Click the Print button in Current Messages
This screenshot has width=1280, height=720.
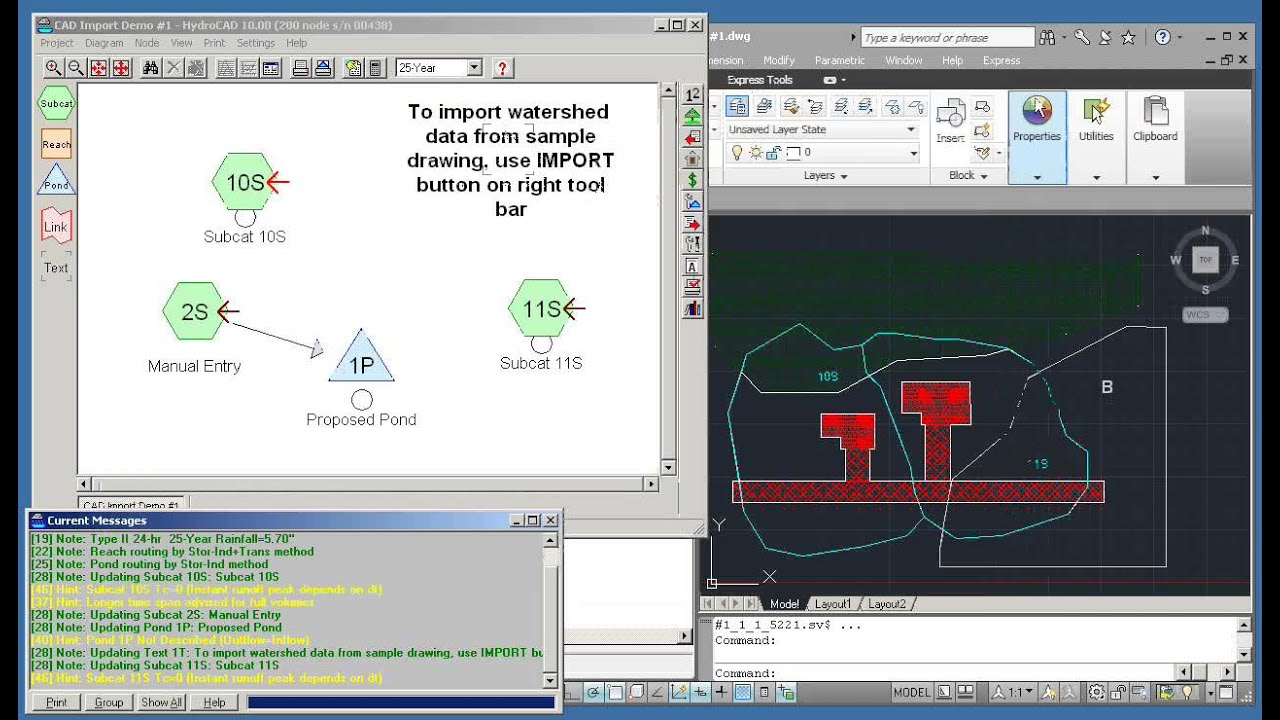click(x=57, y=702)
